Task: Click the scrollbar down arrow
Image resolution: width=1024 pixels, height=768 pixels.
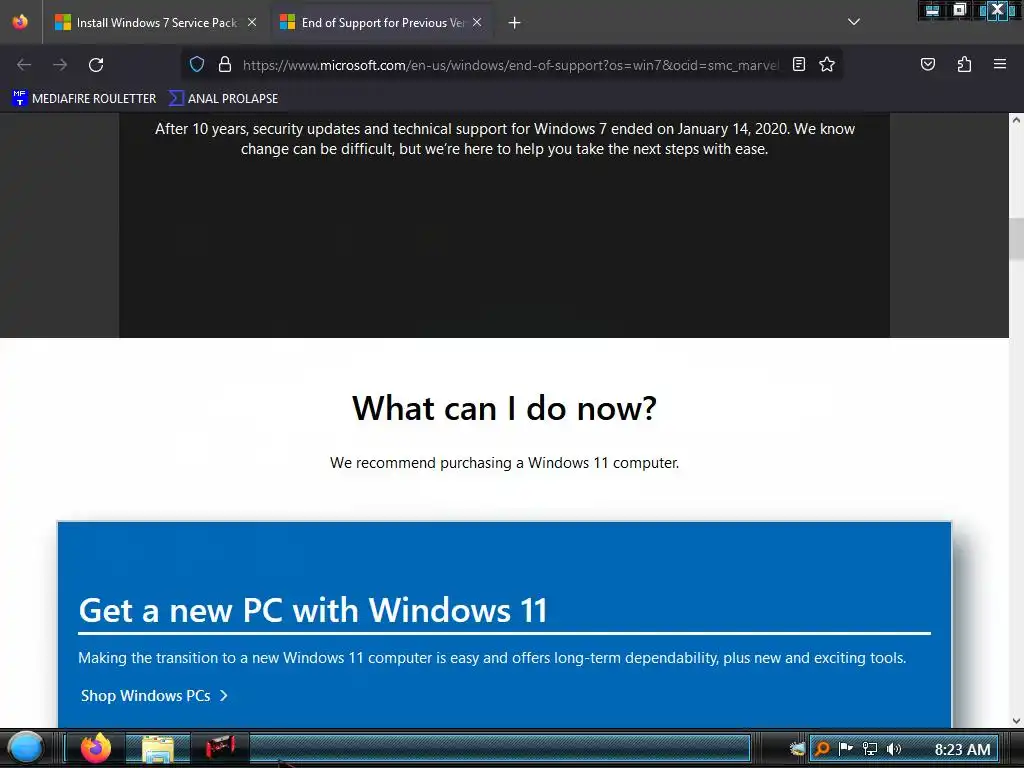Action: [1016, 721]
